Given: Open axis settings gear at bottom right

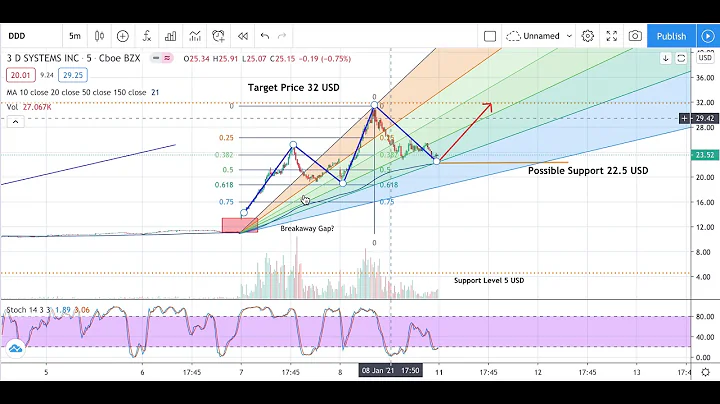Looking at the screenshot, I should pos(705,372).
